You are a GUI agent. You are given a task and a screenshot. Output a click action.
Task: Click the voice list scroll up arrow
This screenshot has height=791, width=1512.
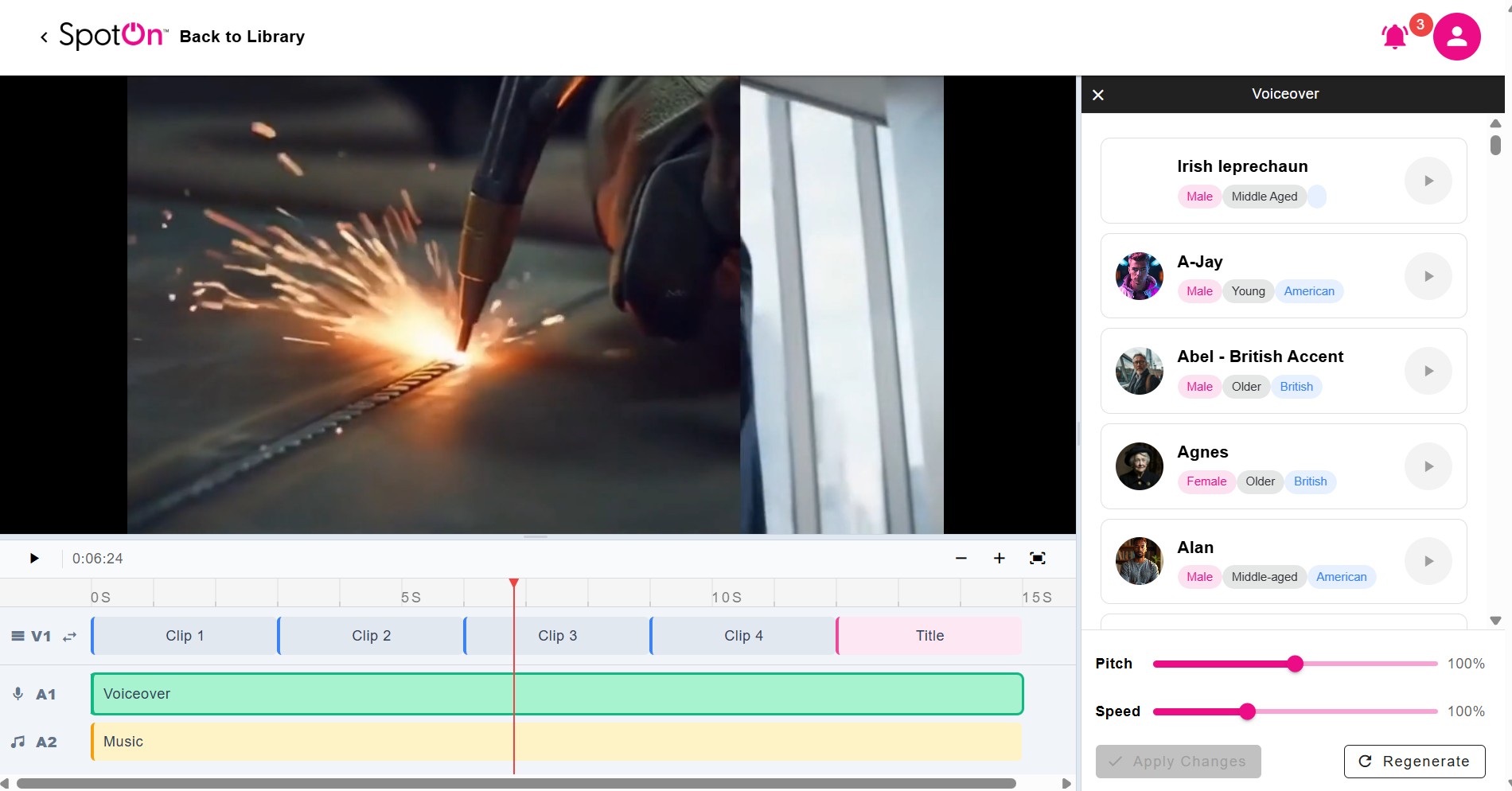coord(1495,123)
